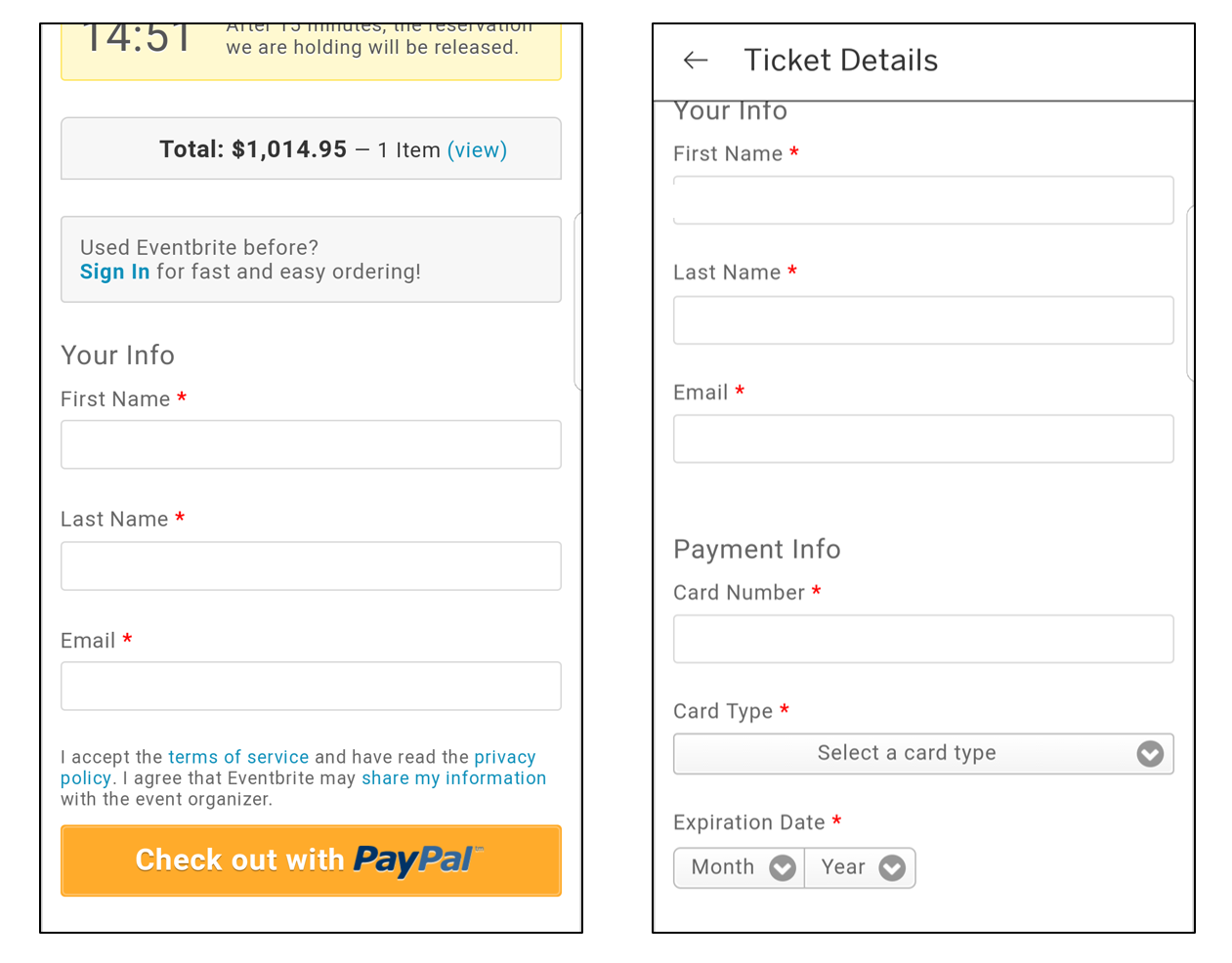Focus Email field in Ticket Details
Screen dimensions: 1232x963
[923, 439]
